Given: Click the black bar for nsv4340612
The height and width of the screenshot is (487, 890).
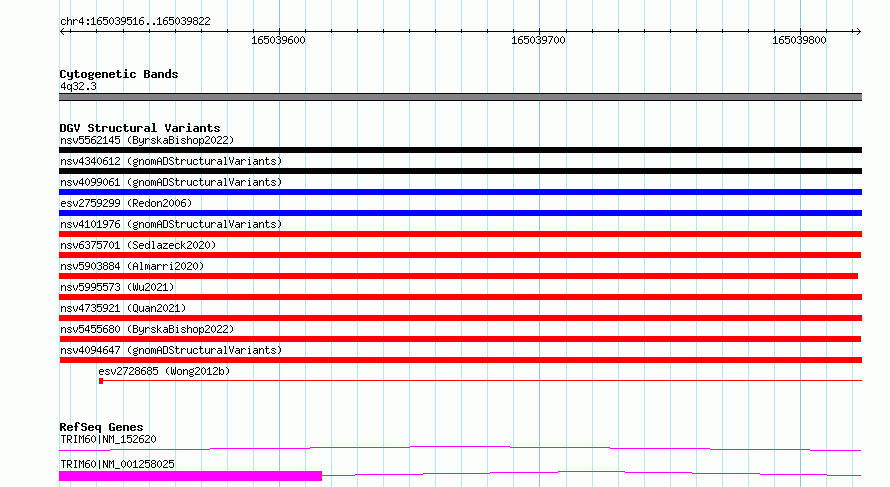Looking at the screenshot, I should (x=460, y=171).
